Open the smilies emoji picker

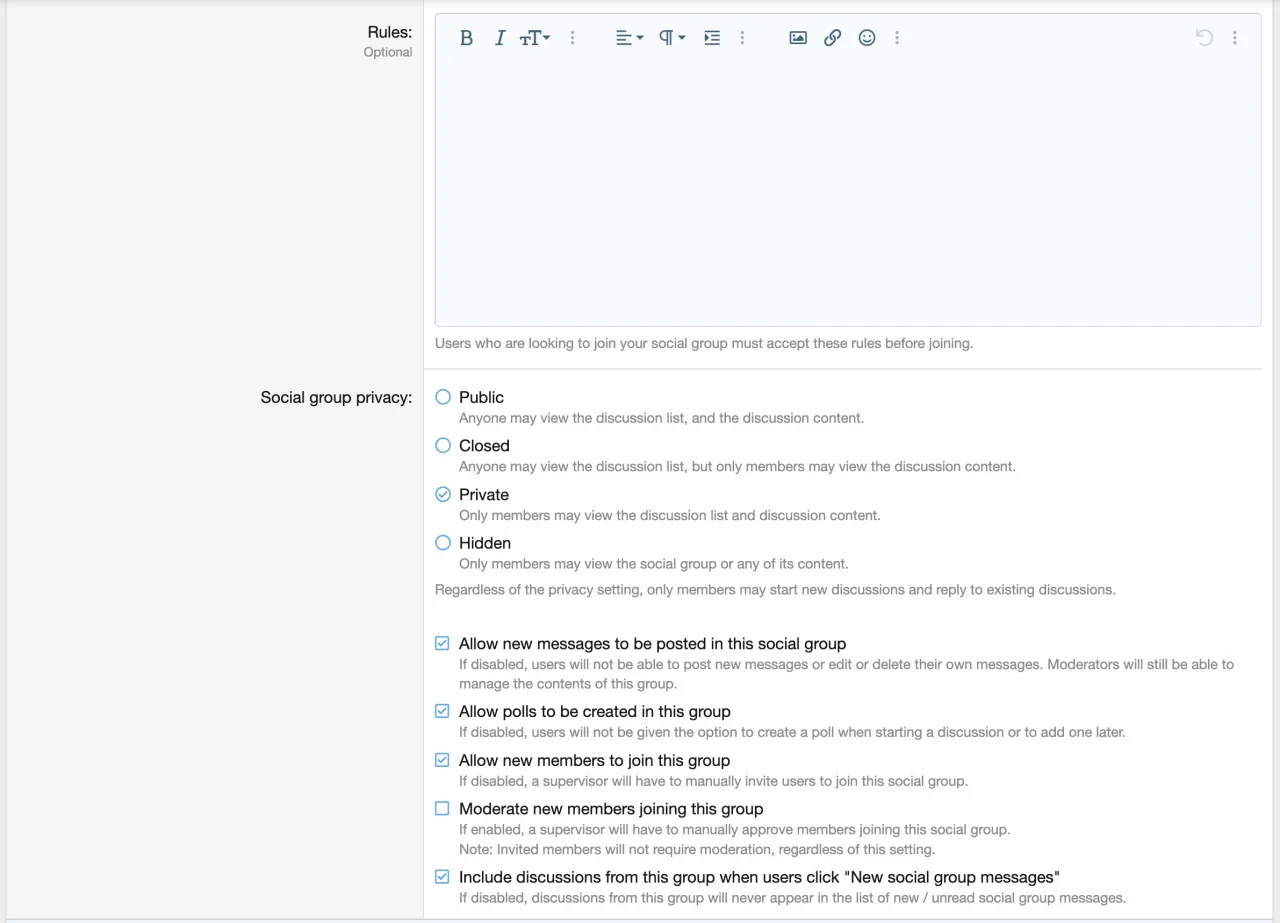pyautogui.click(x=867, y=38)
